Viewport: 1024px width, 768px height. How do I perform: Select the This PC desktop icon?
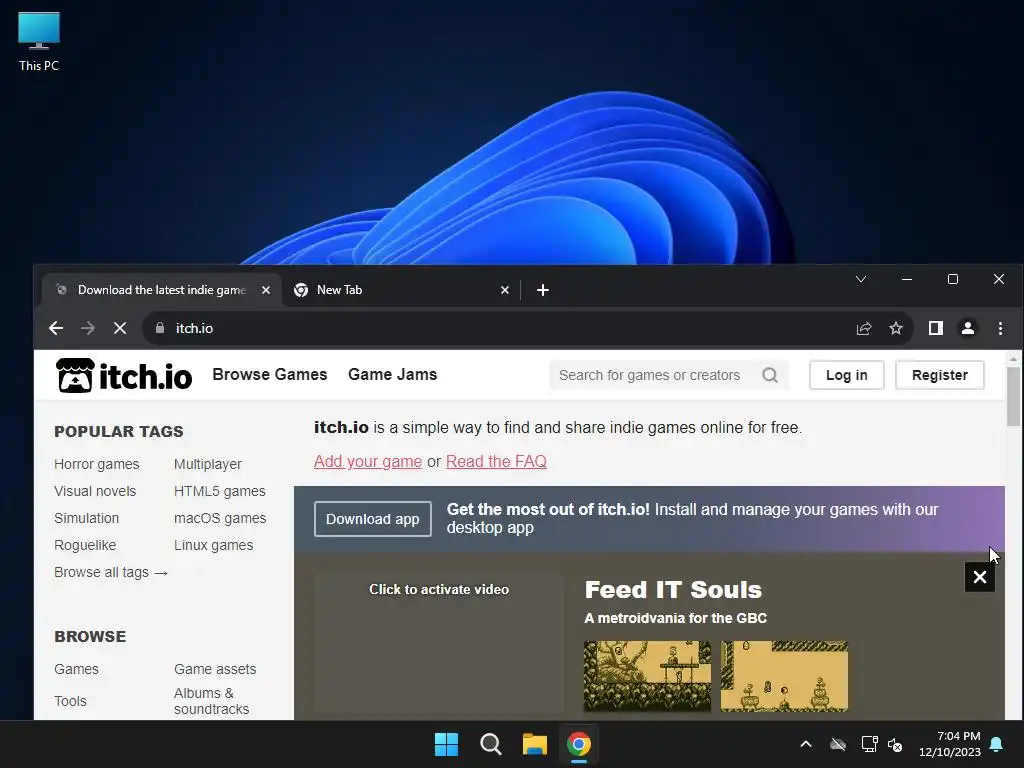click(39, 42)
